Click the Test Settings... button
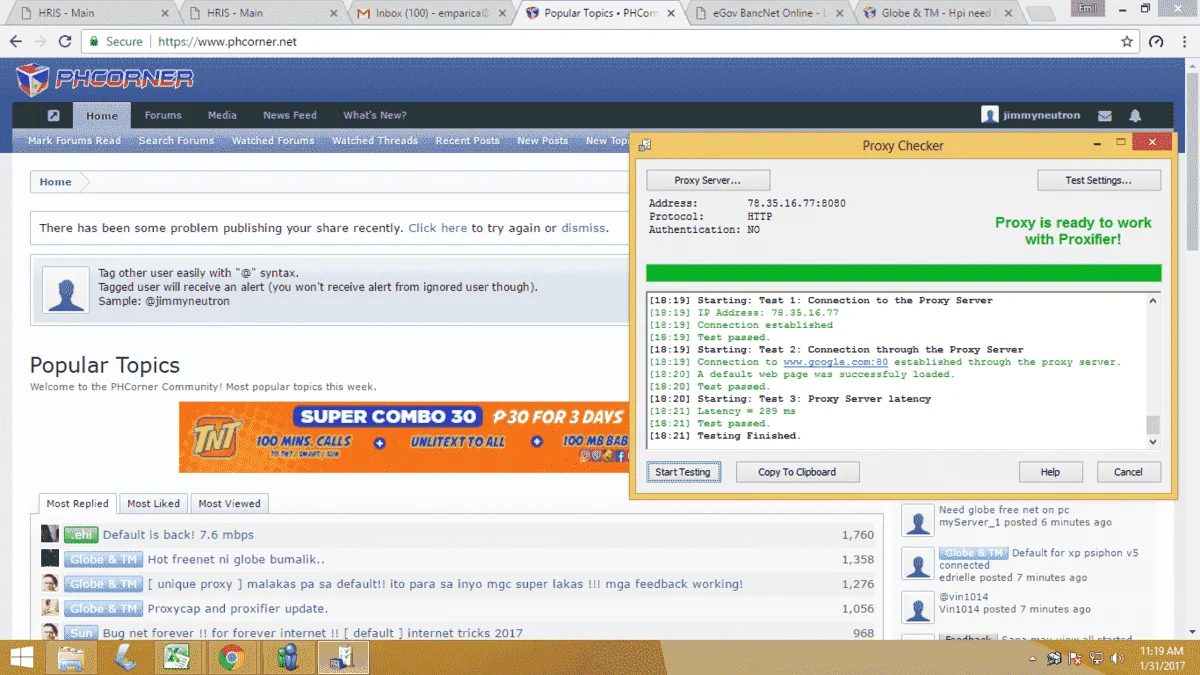This screenshot has height=675, width=1200. (x=1099, y=180)
